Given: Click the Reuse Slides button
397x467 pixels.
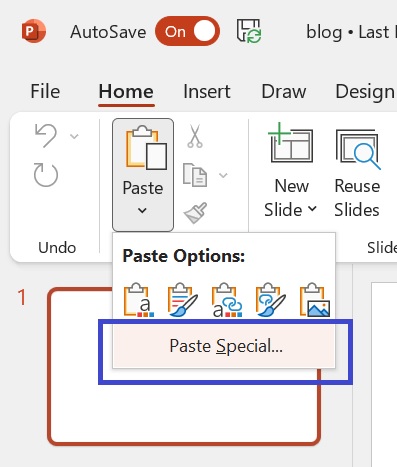Looking at the screenshot, I should coord(357,174).
